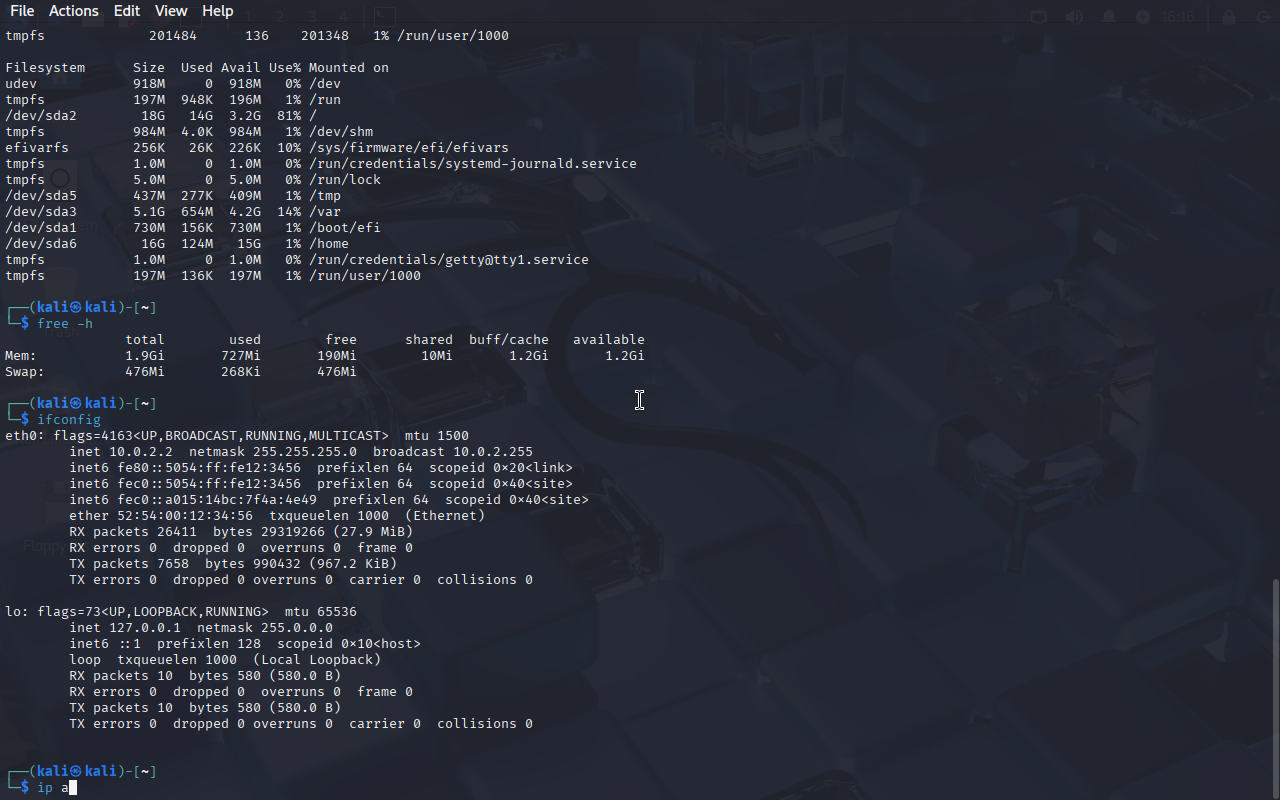The image size is (1280, 800).
Task: Click the 268Ki swap used value
Action: tap(241, 372)
